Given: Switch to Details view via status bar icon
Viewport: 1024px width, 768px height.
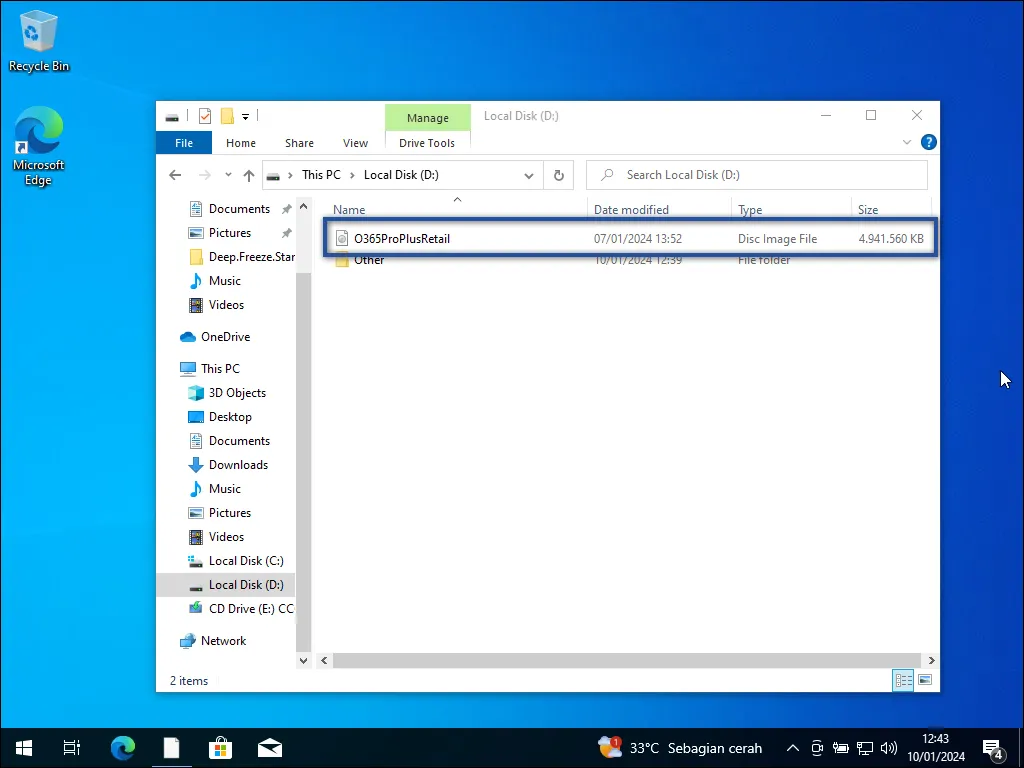Looking at the screenshot, I should click(903, 680).
